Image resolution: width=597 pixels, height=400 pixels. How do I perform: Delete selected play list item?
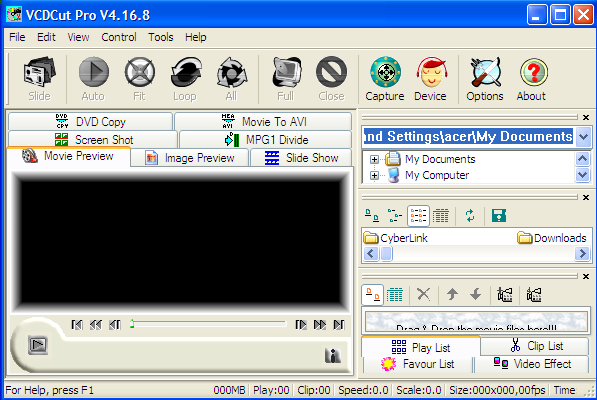(x=423, y=295)
